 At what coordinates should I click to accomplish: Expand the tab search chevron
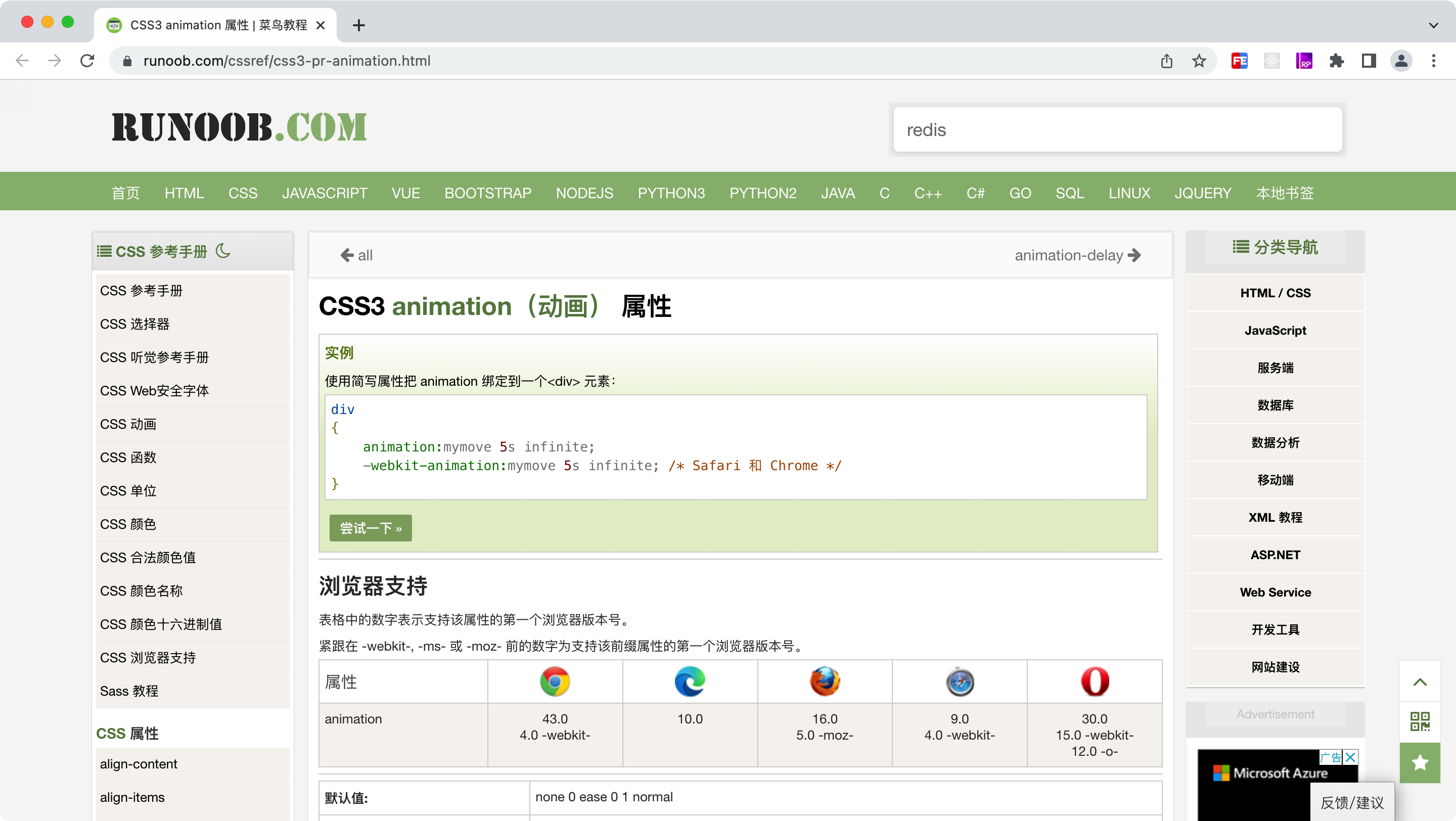(1433, 25)
